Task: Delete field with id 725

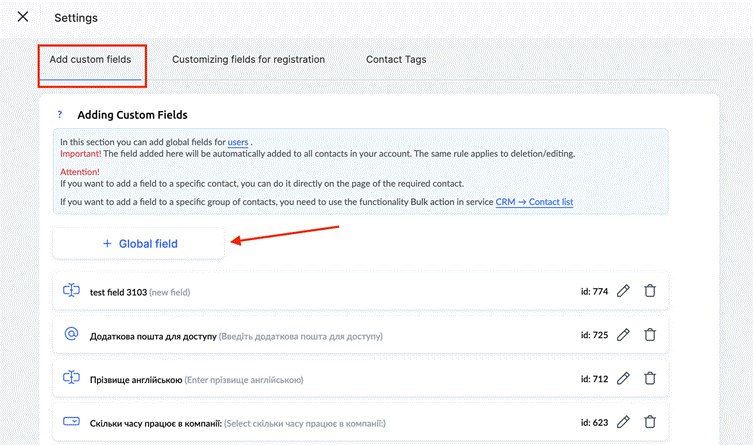Action: 650,335
